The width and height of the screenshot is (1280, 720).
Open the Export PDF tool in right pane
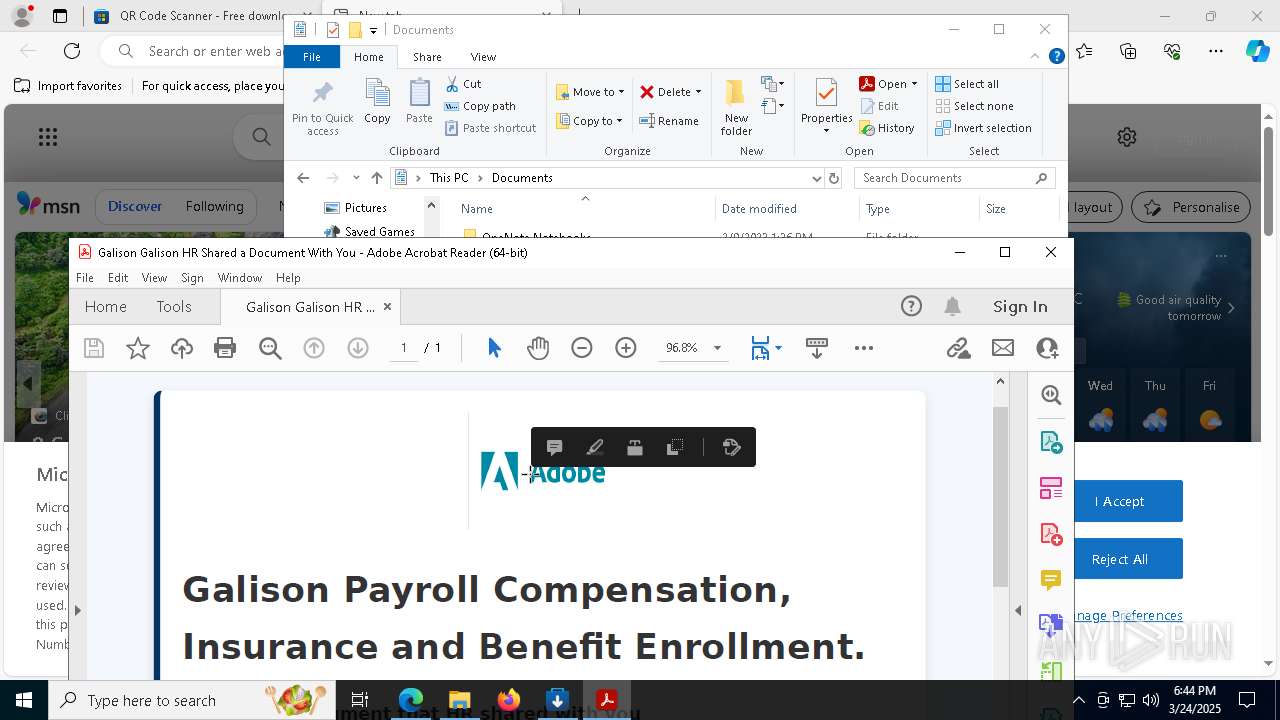tap(1051, 442)
